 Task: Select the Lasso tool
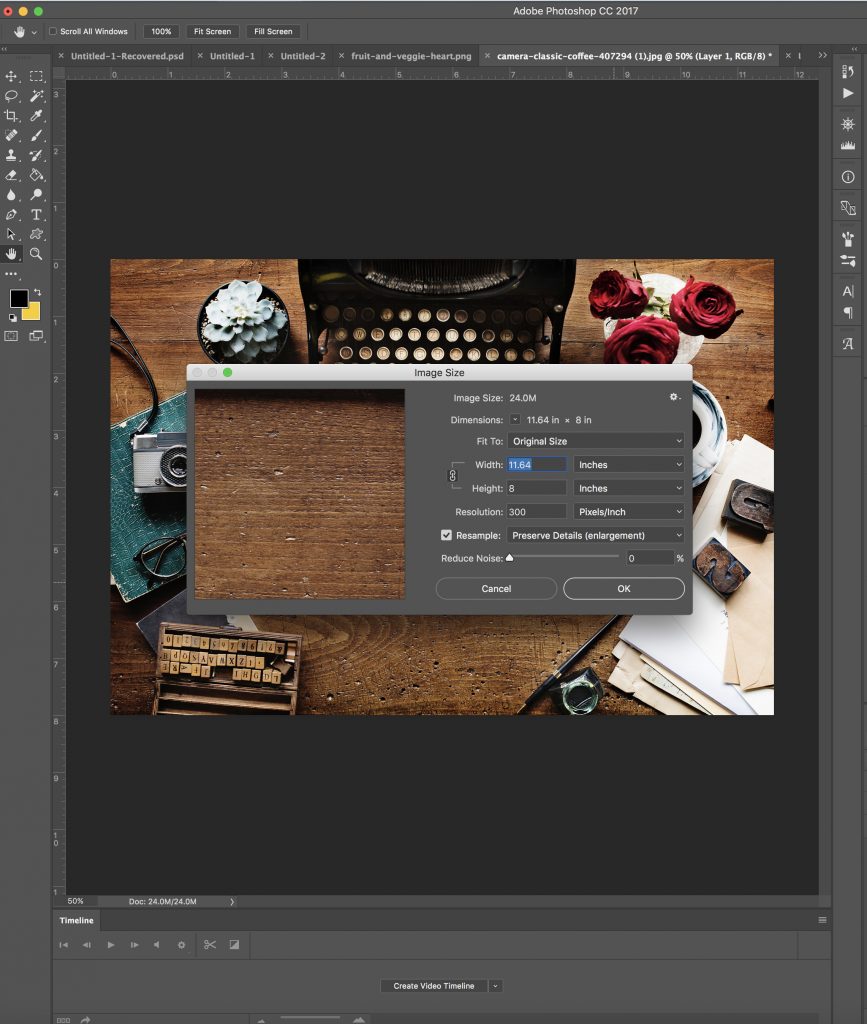click(12, 96)
